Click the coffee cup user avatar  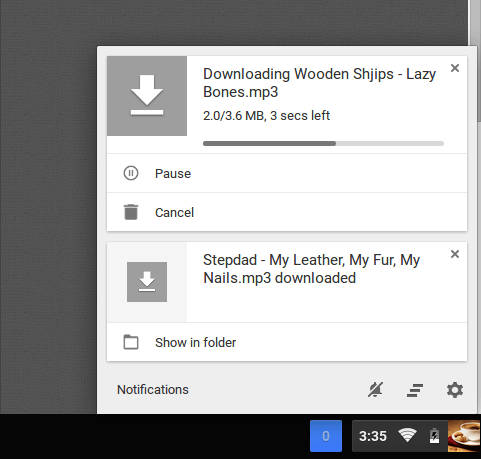[464, 436]
